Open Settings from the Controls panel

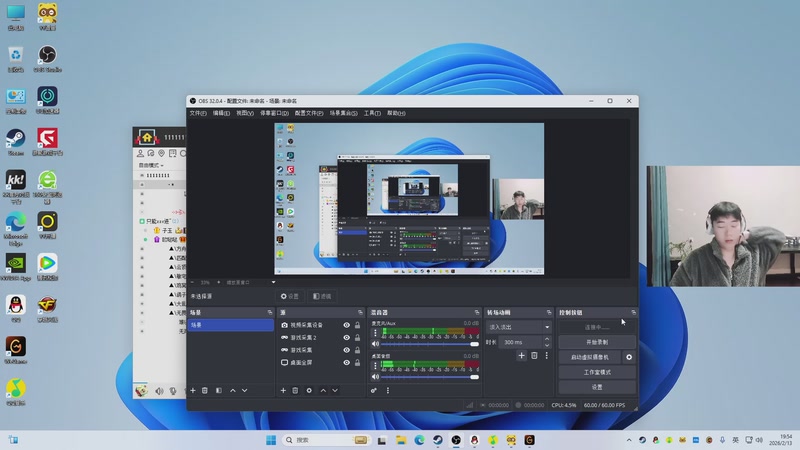[597, 387]
